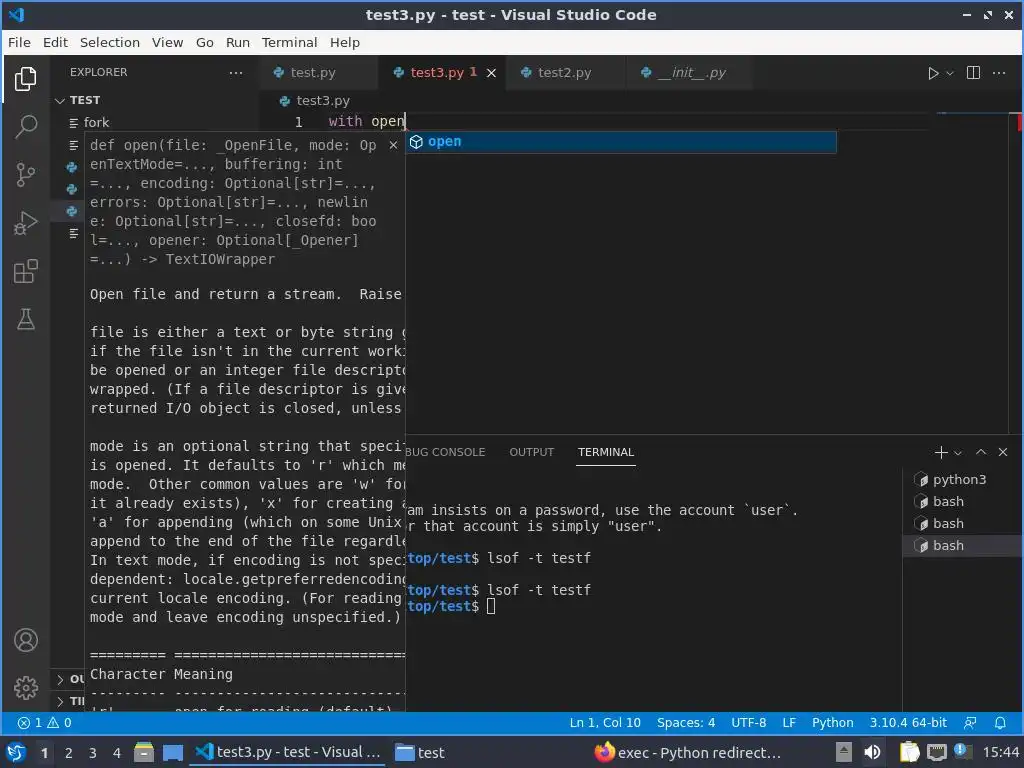Switch to workspace 2 in taskbar

pyautogui.click(x=69, y=753)
